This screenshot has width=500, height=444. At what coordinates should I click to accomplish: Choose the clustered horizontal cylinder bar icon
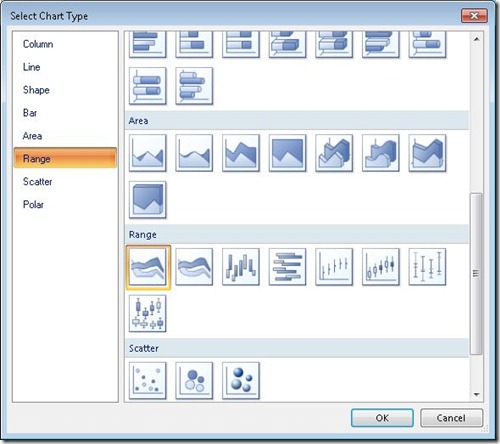[194, 86]
